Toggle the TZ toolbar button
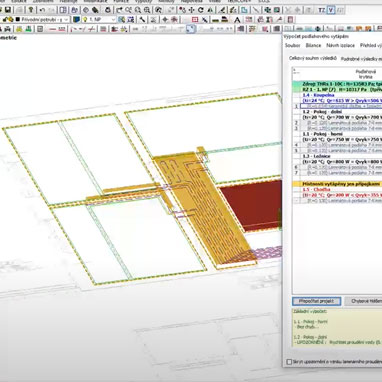This screenshot has height=382, width=382. pos(321,10)
